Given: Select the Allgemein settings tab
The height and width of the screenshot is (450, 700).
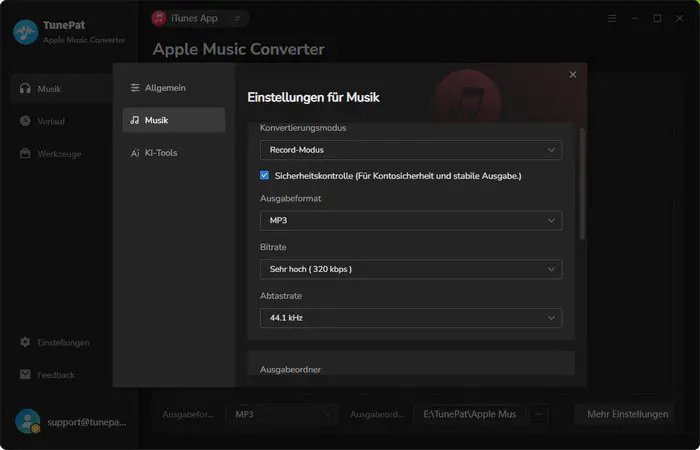Looking at the screenshot, I should tap(174, 88).
